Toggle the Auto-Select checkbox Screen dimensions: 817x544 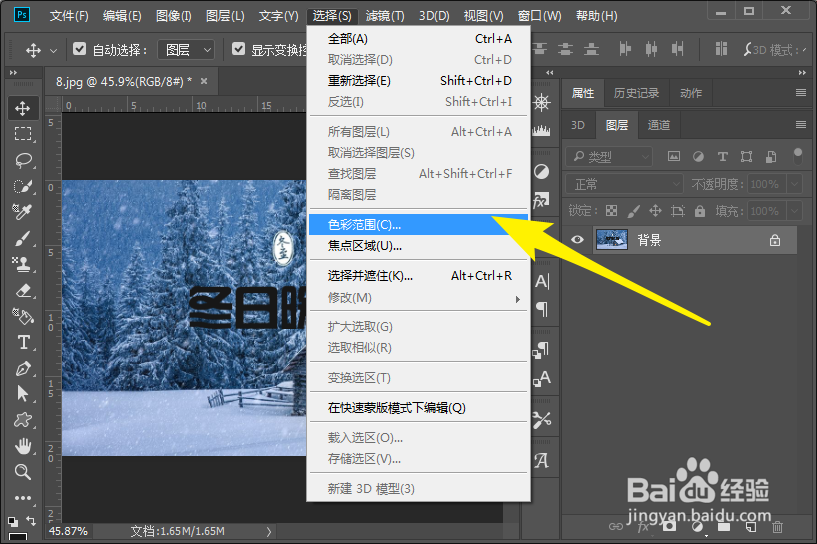79,49
